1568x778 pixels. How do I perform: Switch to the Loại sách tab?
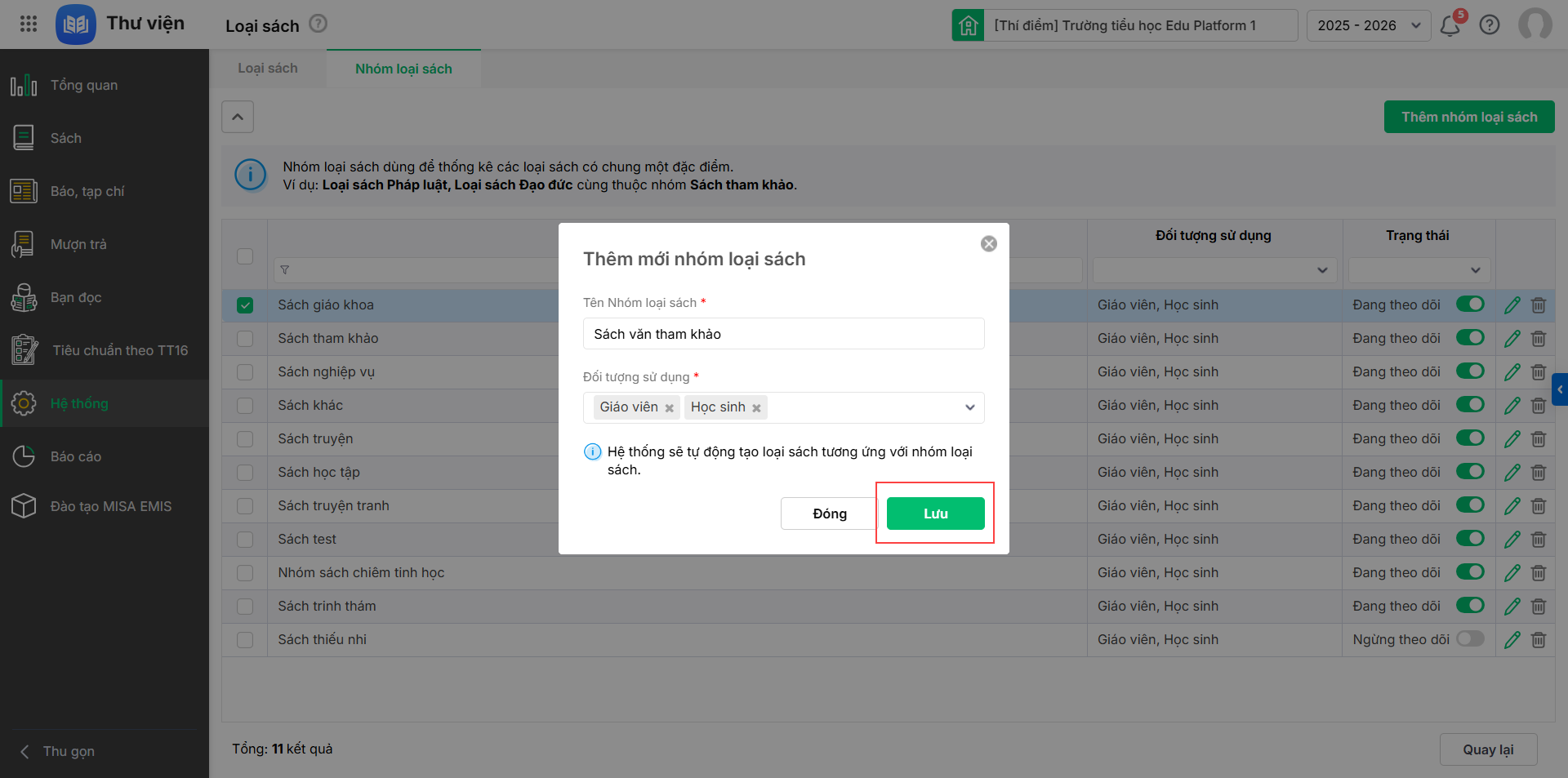[268, 69]
